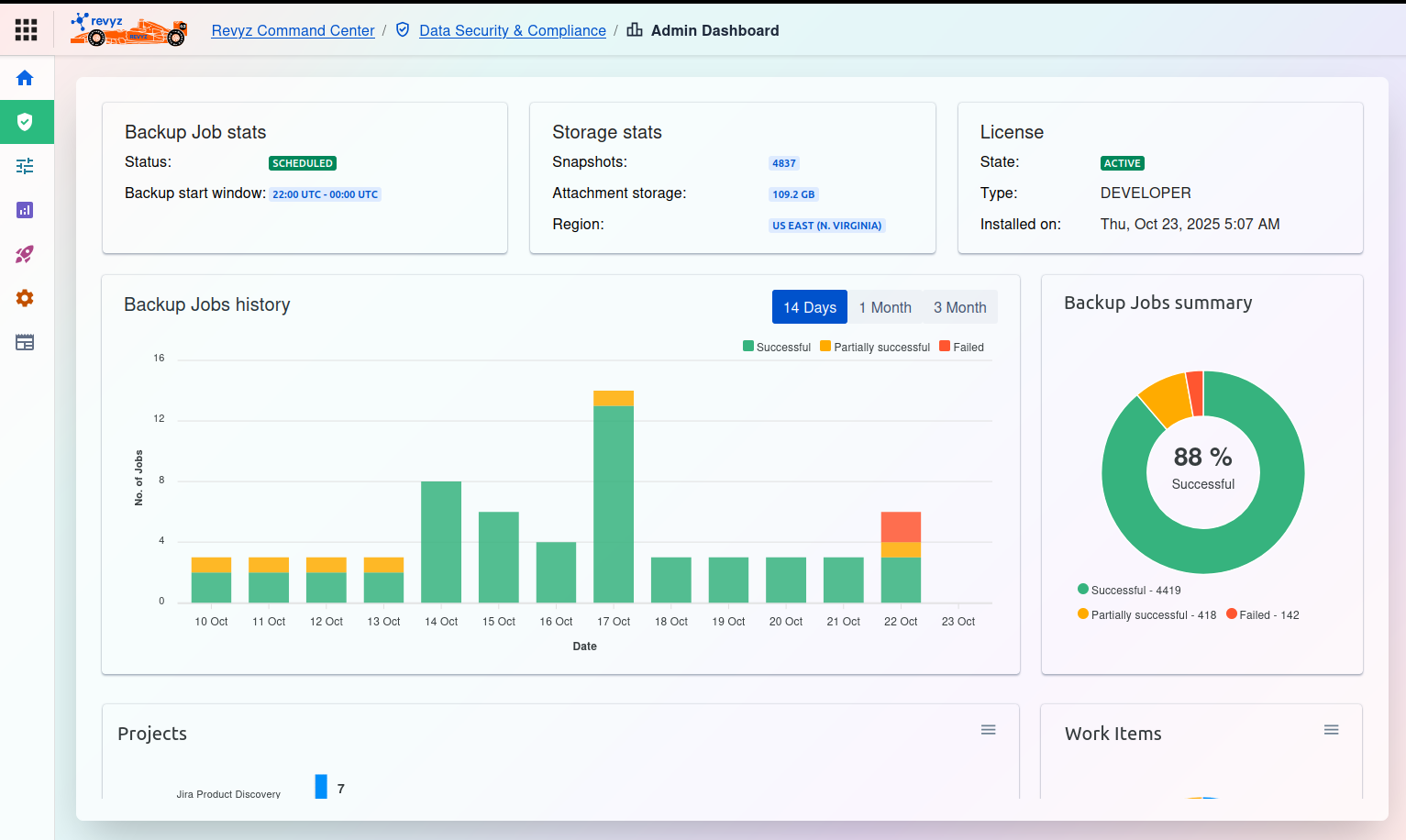Click the Revyz race car logo

pos(128,30)
